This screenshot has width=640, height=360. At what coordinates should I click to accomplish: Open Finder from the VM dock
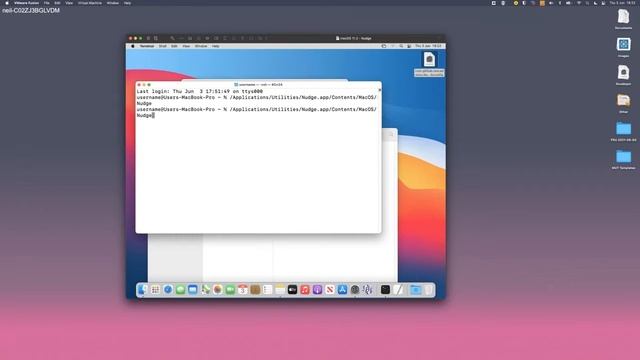[x=142, y=290]
